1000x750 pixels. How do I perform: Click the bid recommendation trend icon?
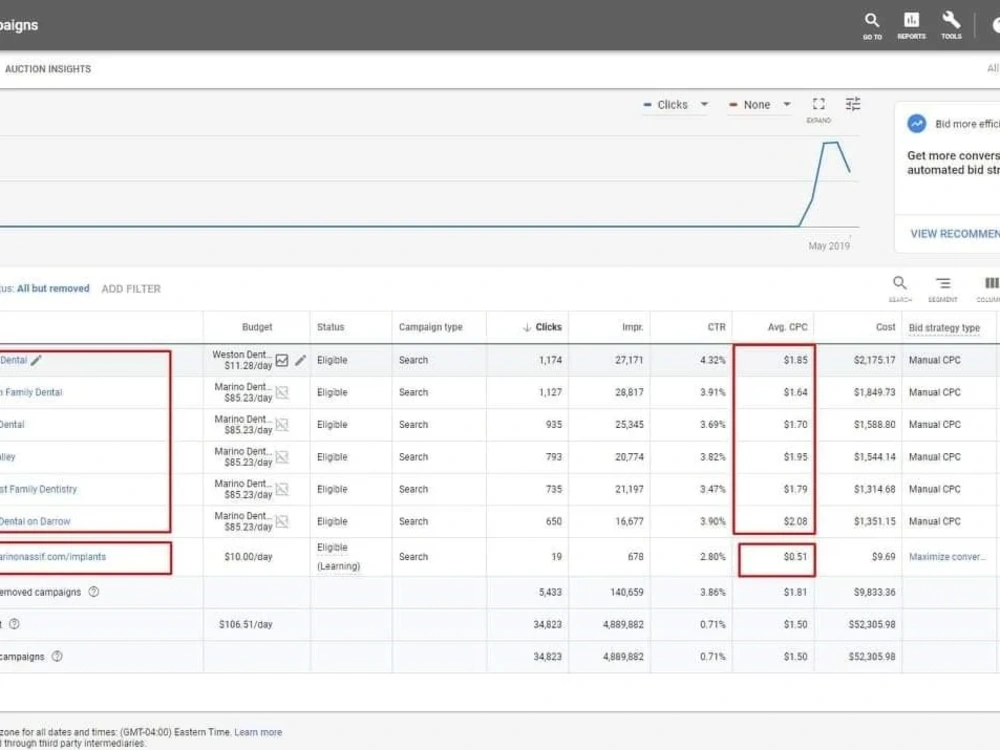916,124
